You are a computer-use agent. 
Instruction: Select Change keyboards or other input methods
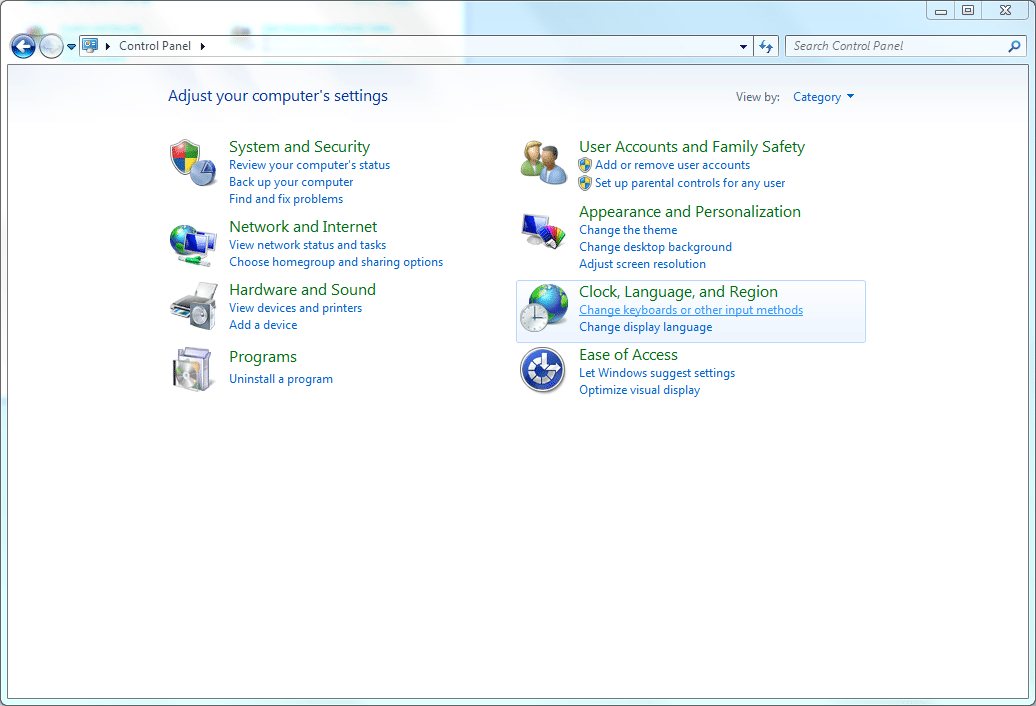690,310
